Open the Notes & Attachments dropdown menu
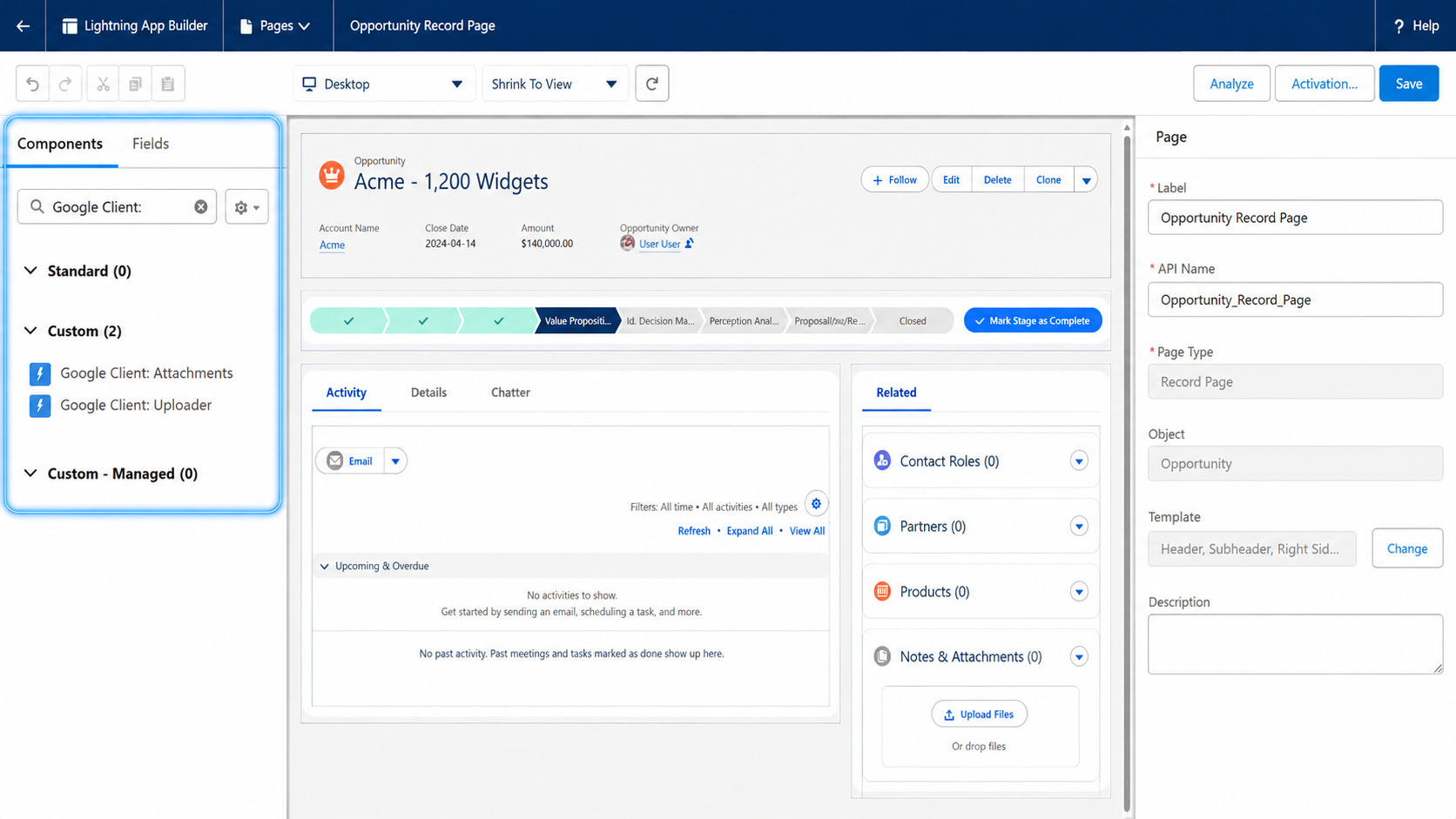The height and width of the screenshot is (819, 1456). [x=1079, y=657]
